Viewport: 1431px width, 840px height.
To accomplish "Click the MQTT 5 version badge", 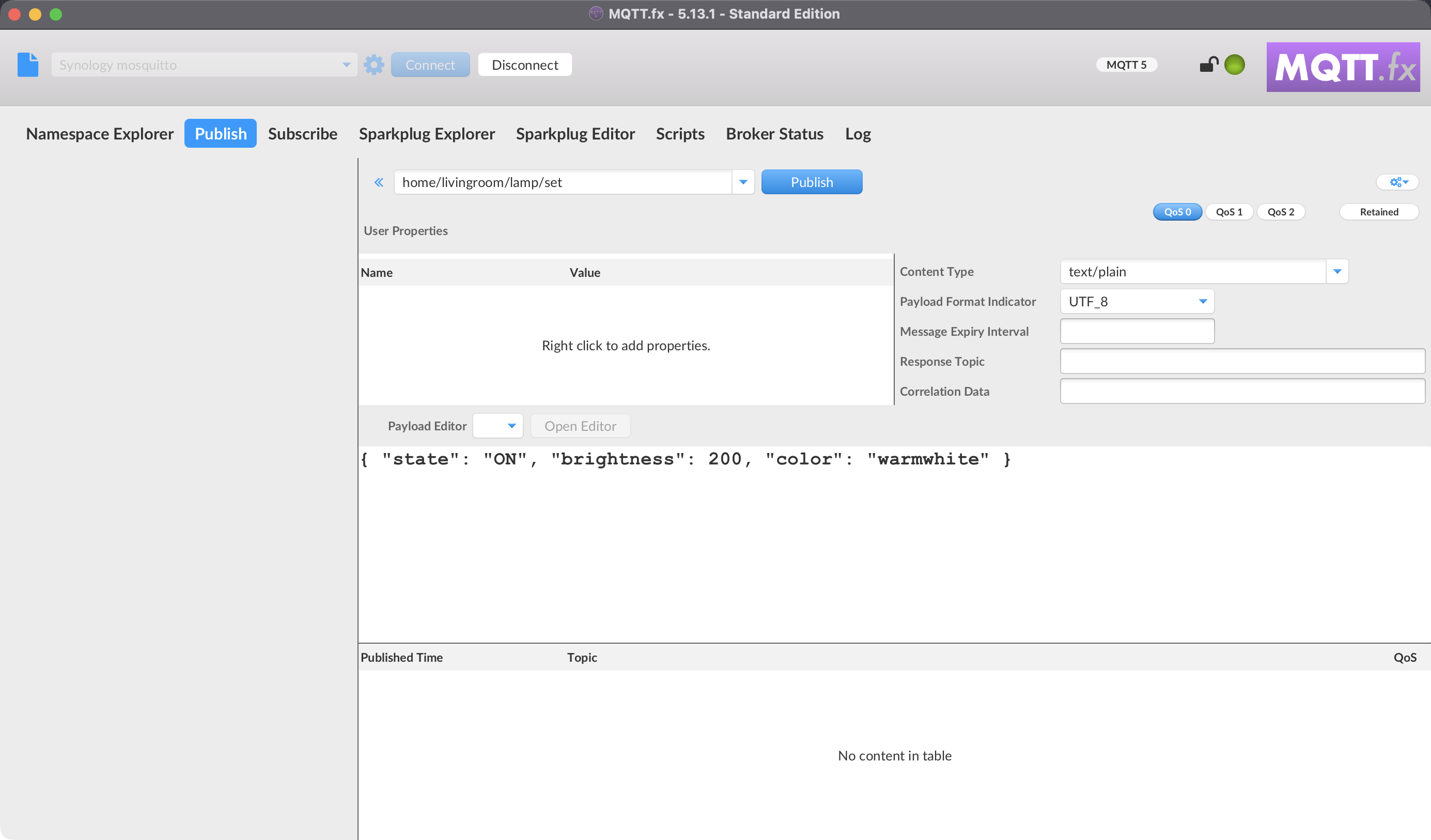I will click(x=1126, y=65).
